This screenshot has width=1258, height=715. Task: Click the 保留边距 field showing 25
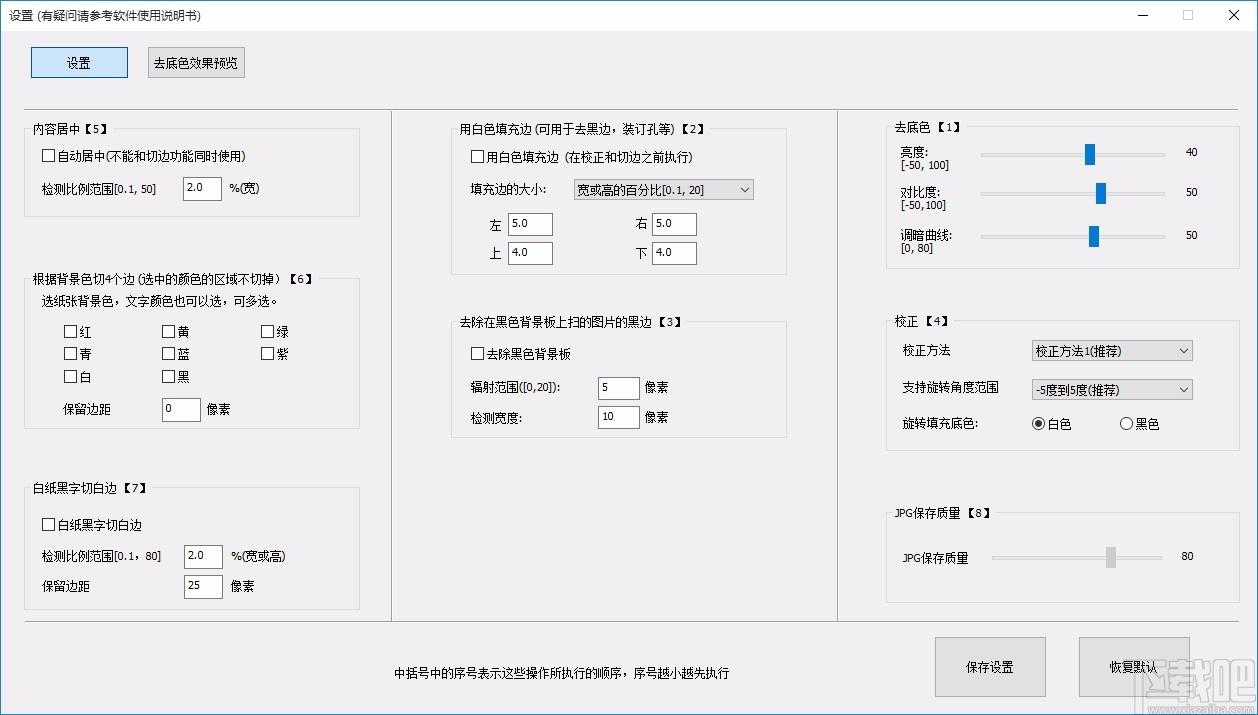[203, 586]
